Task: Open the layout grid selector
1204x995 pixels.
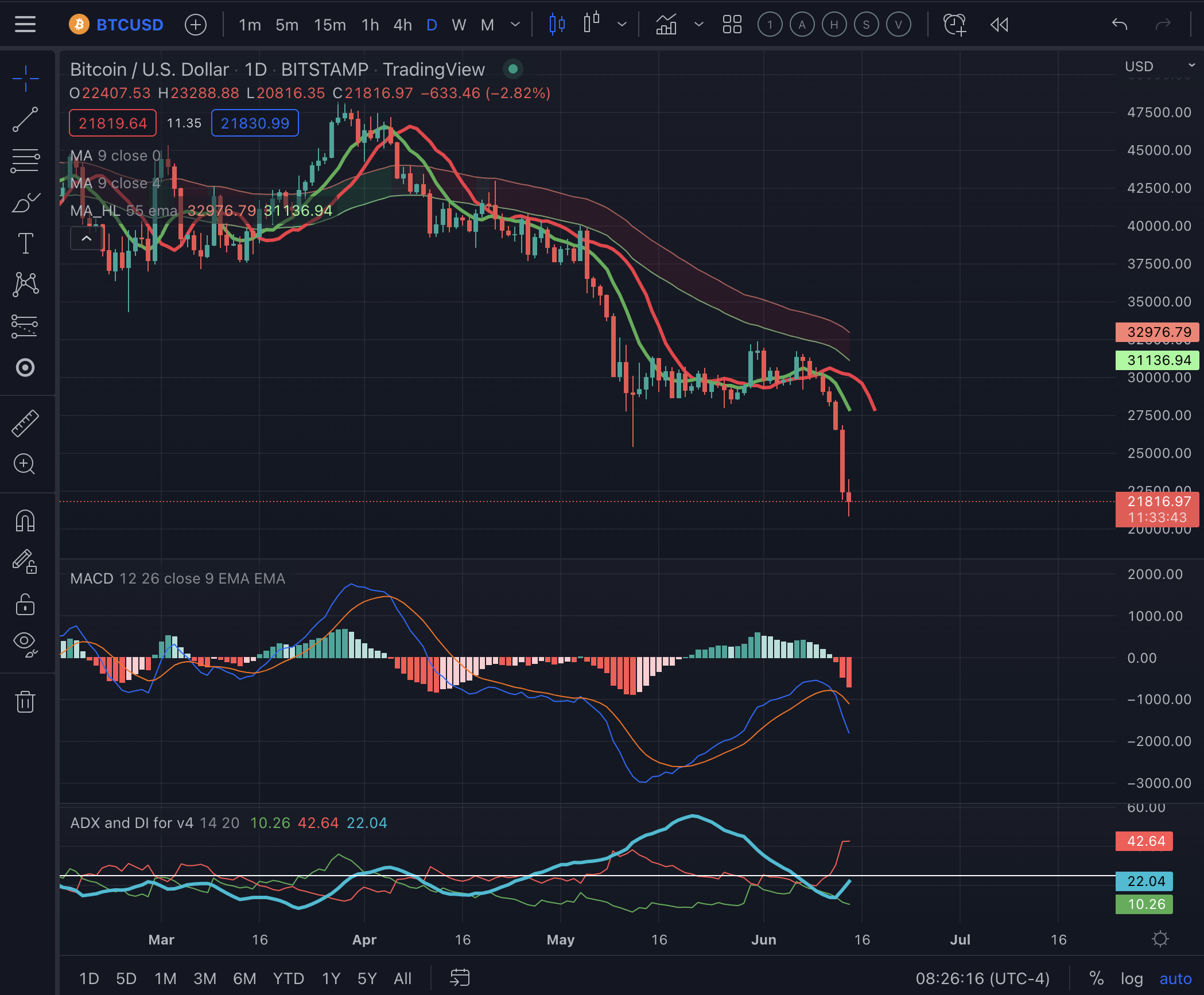Action: click(x=732, y=25)
